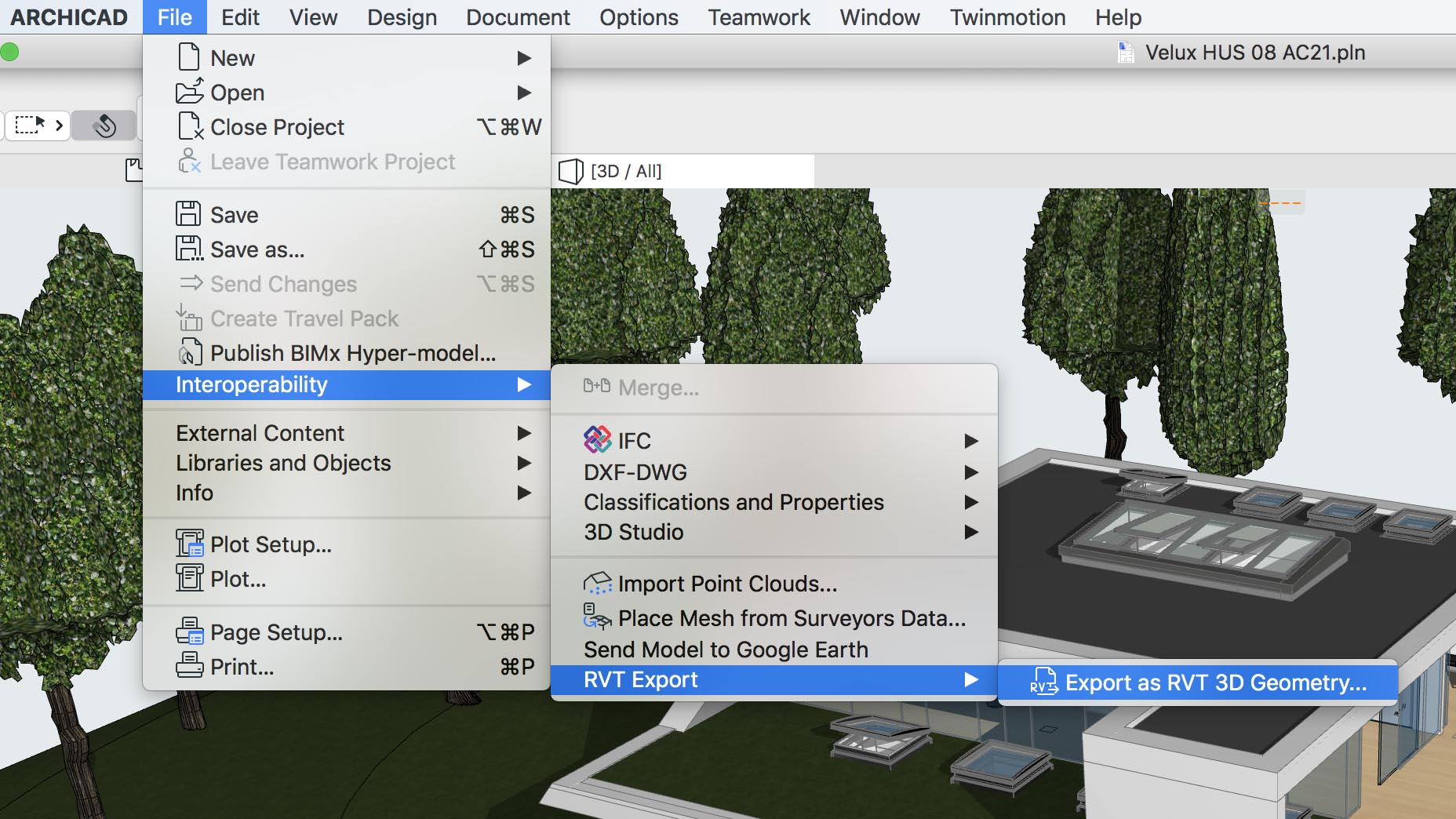
Task: Click the Print... menu label
Action: (x=242, y=667)
